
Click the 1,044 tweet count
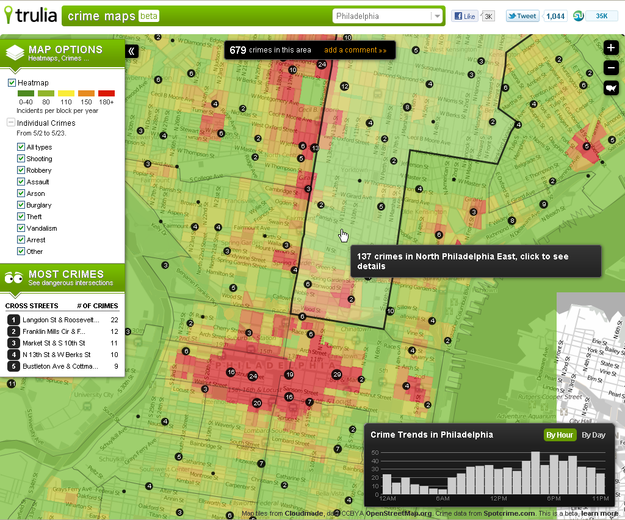point(555,16)
